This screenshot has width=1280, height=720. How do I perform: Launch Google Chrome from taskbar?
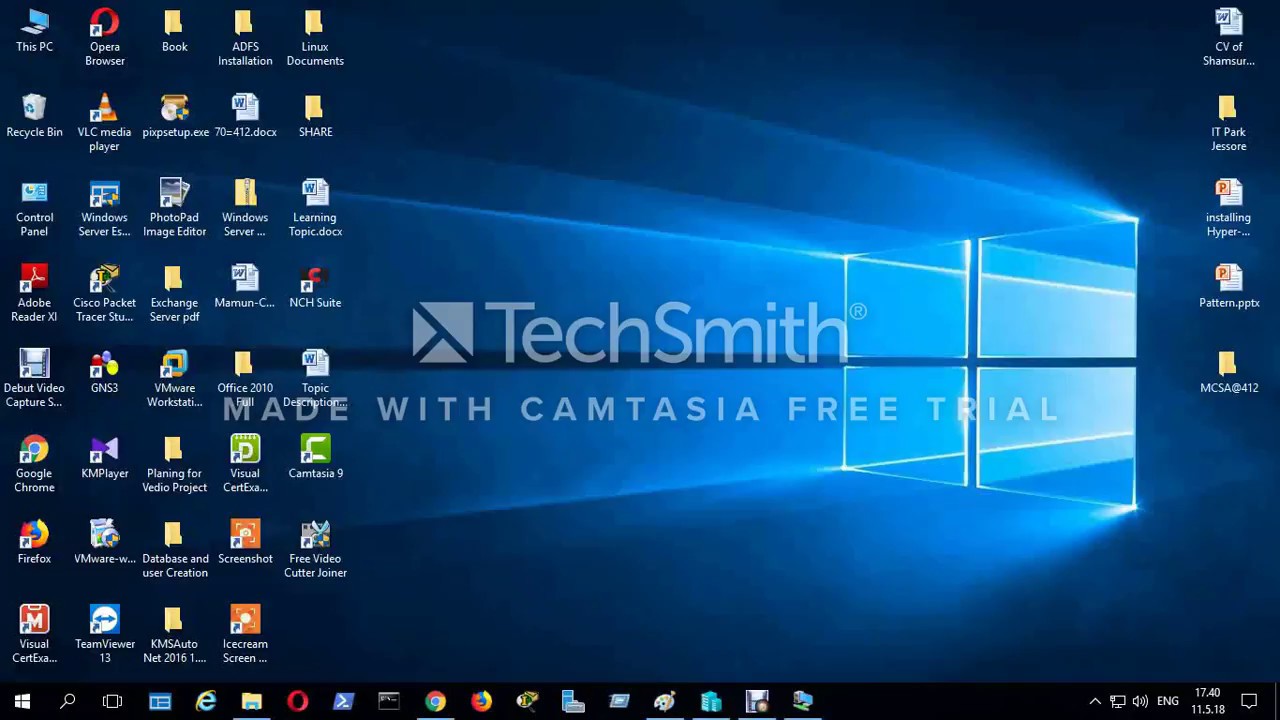point(435,701)
